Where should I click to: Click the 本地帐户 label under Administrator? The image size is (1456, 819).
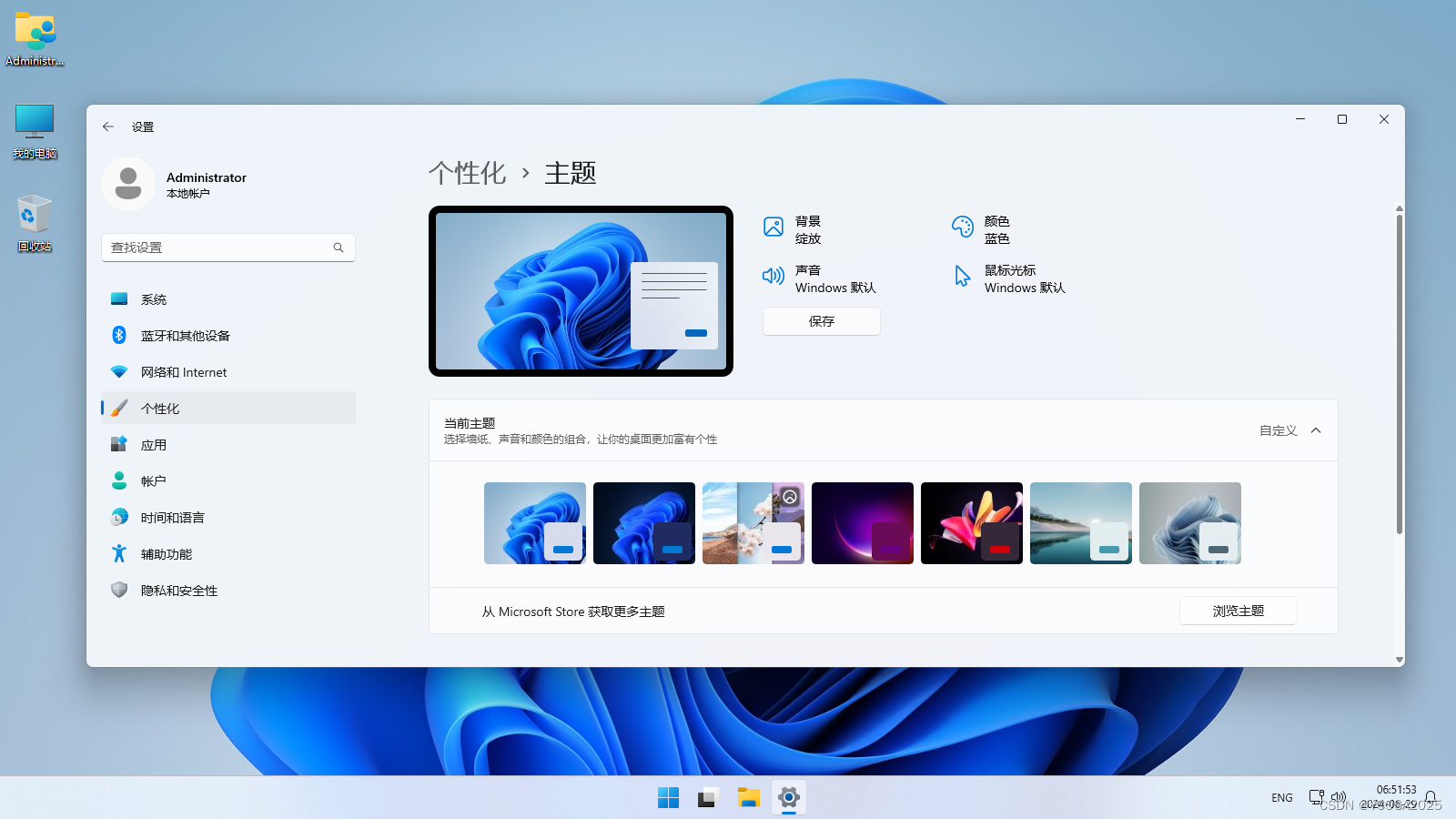point(188,194)
